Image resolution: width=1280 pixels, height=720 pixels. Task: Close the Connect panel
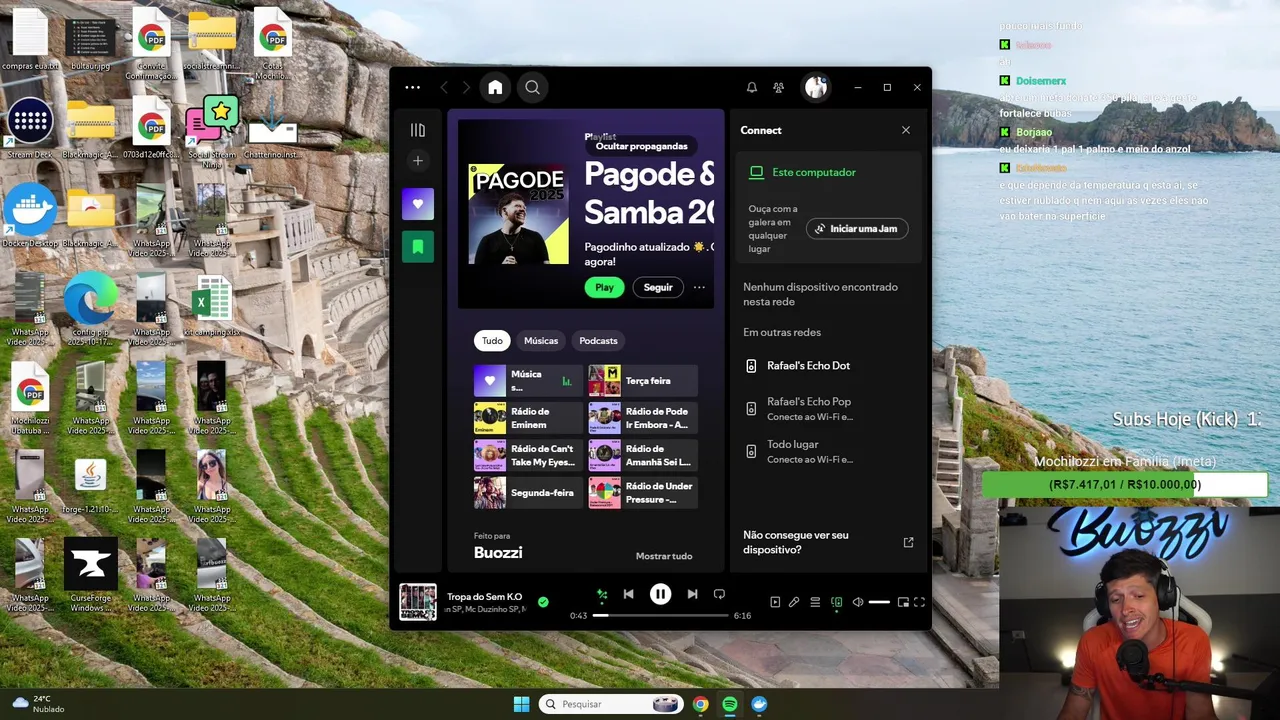coord(906,130)
